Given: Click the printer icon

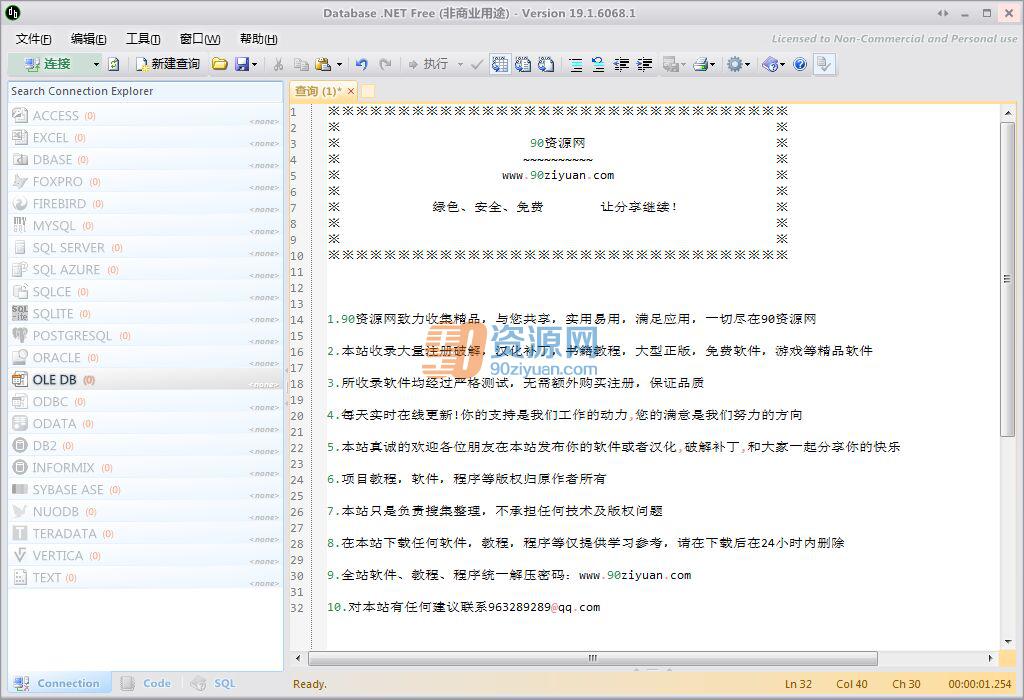Looking at the screenshot, I should 700,64.
